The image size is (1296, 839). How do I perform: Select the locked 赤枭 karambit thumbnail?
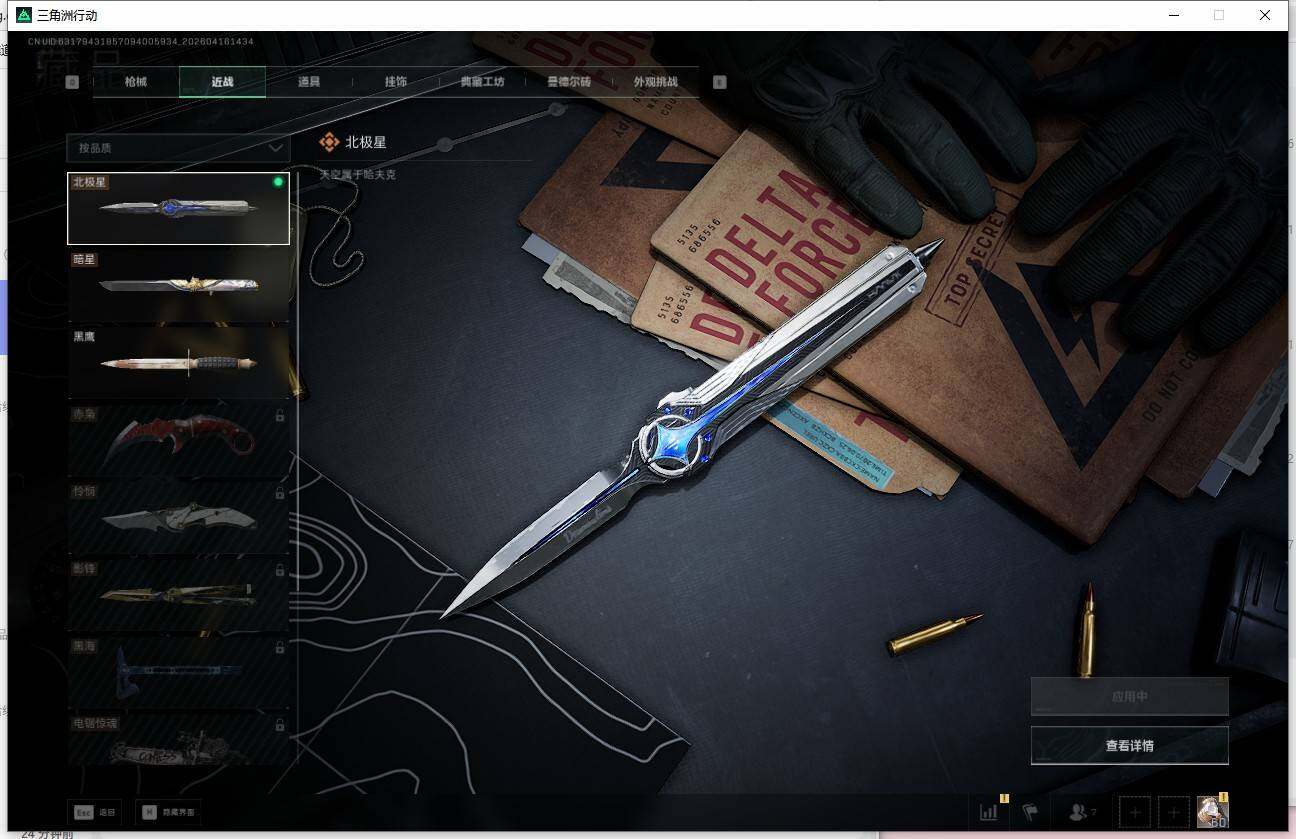pos(178,439)
